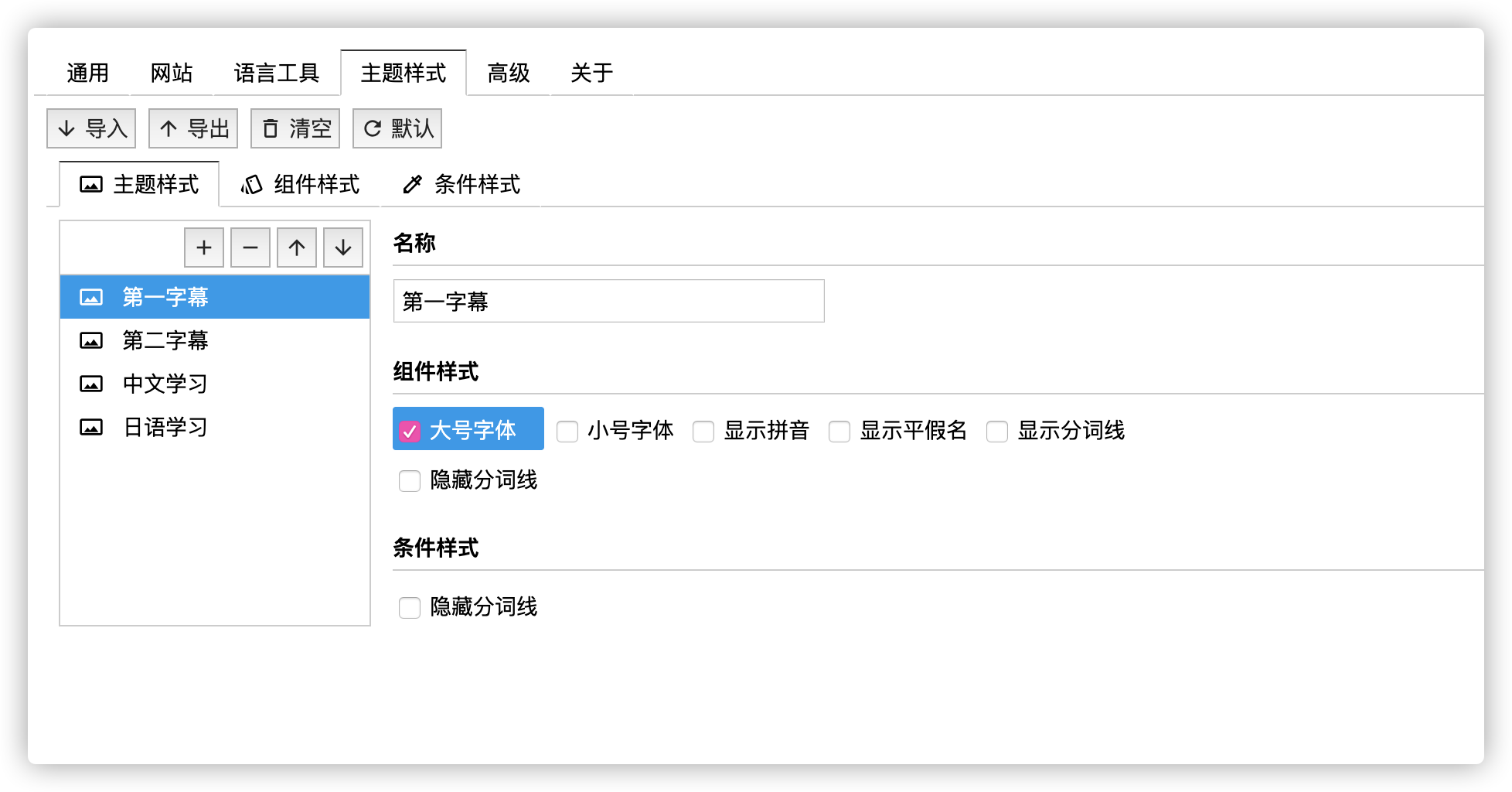Switch to the 语言工具 tab
1512x792 pixels.
pos(278,73)
